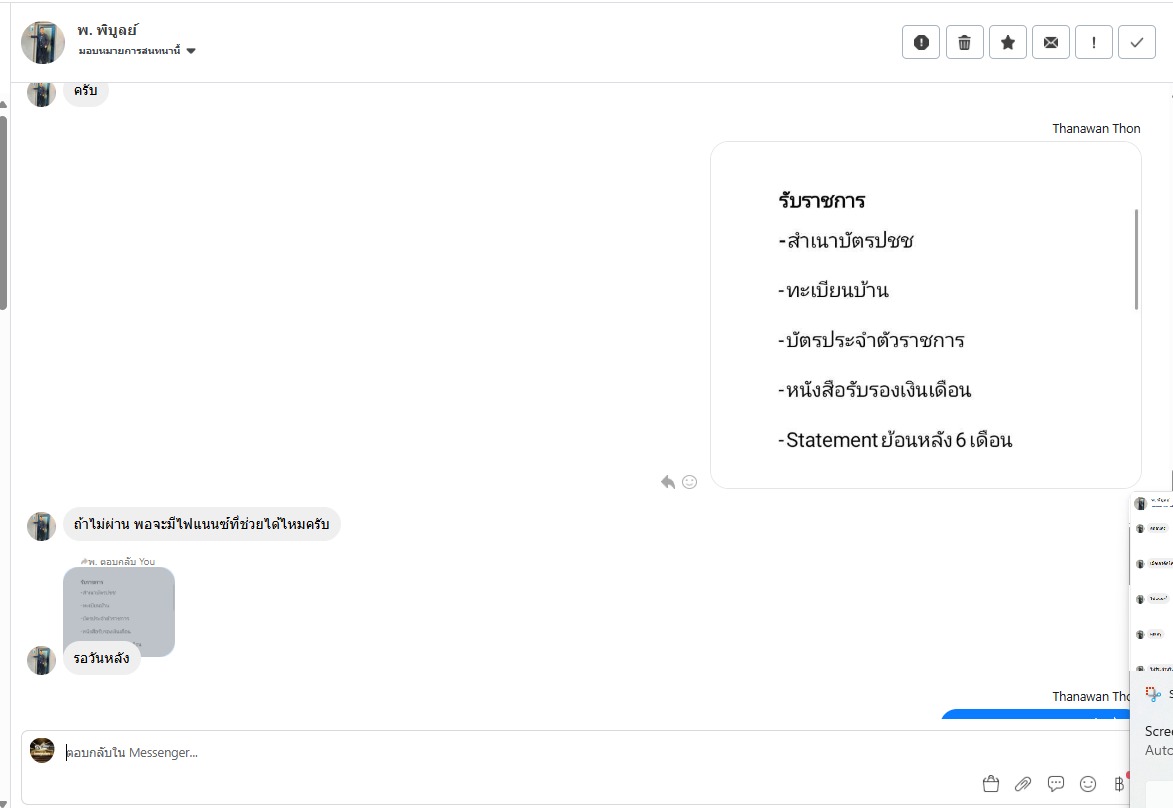Image resolution: width=1173 pixels, height=808 pixels.
Task: Open the shopping bag order icon
Action: 991,784
